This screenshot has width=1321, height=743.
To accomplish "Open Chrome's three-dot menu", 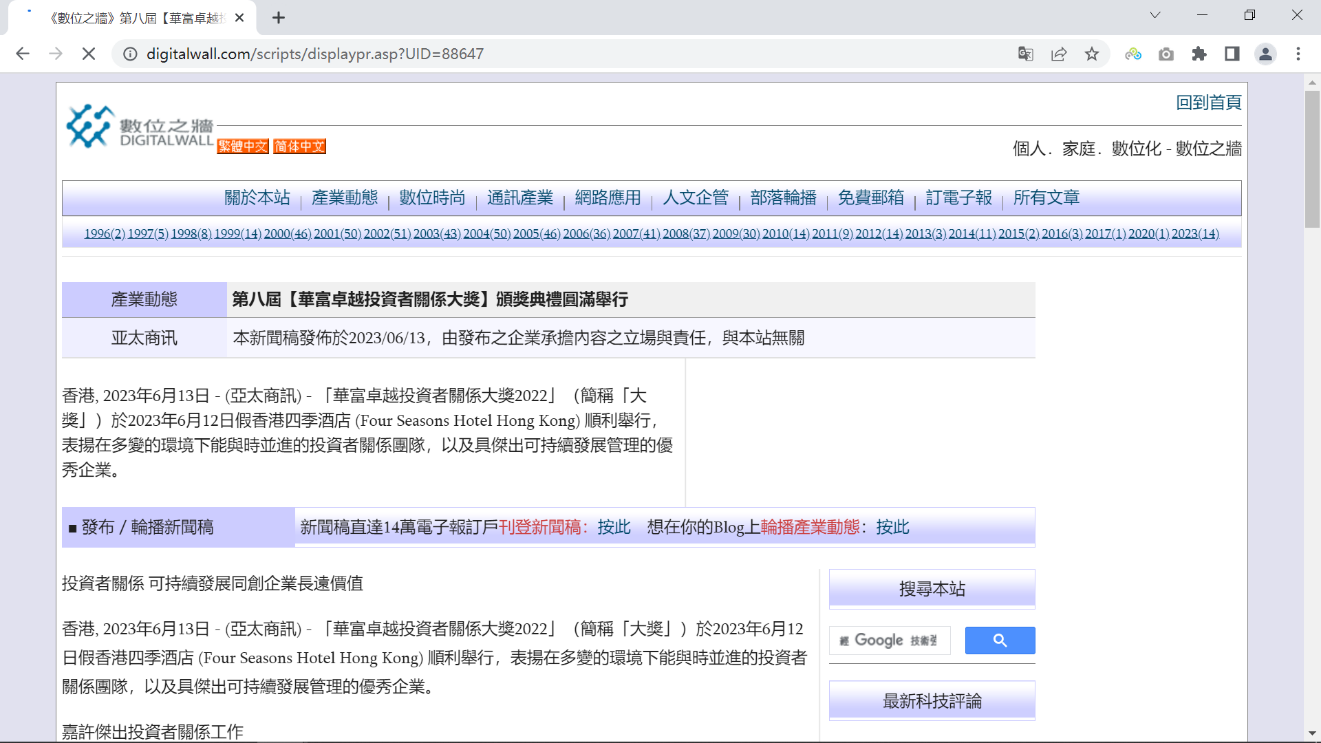I will [1298, 54].
